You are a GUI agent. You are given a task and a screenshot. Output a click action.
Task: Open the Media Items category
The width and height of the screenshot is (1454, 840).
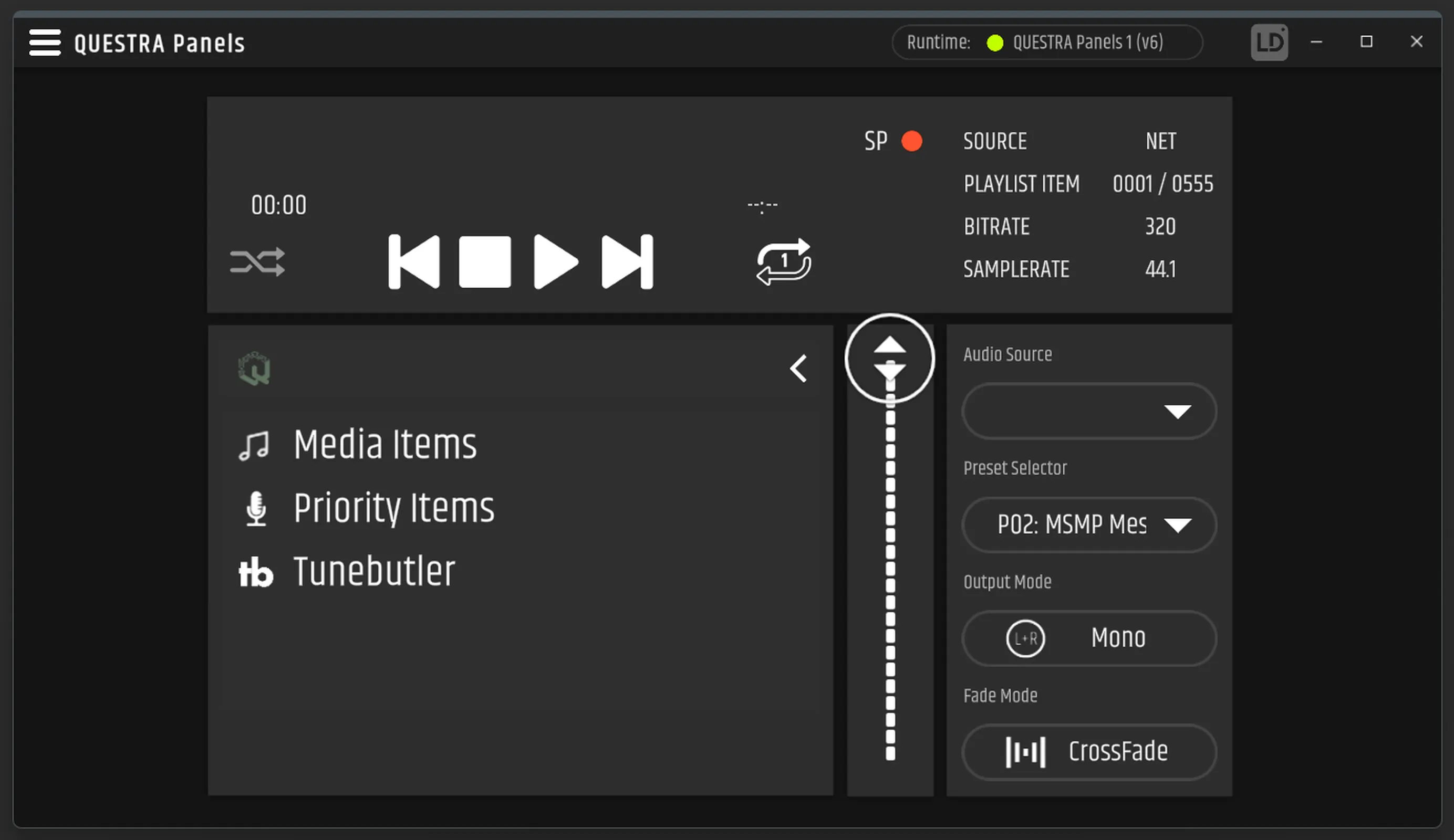pos(385,445)
